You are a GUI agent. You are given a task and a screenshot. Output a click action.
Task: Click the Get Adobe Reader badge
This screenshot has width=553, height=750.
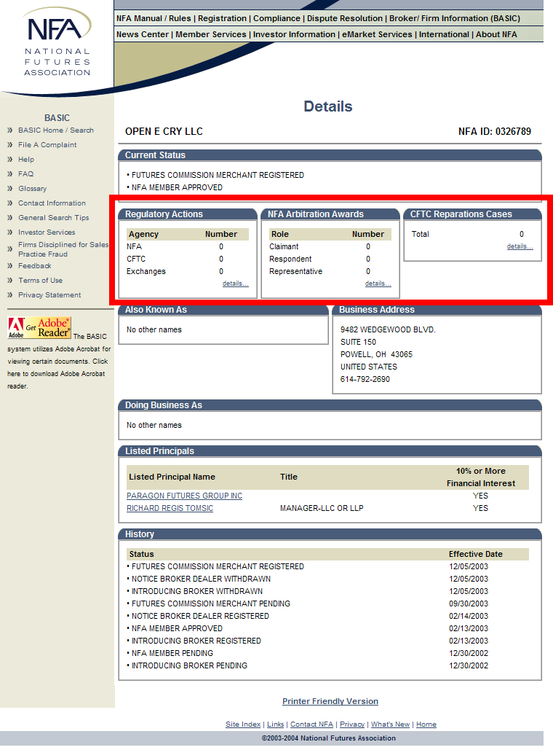click(39, 328)
